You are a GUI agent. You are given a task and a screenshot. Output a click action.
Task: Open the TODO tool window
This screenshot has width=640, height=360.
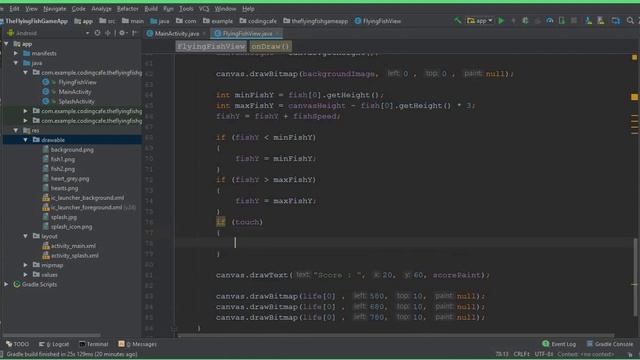click(18, 344)
